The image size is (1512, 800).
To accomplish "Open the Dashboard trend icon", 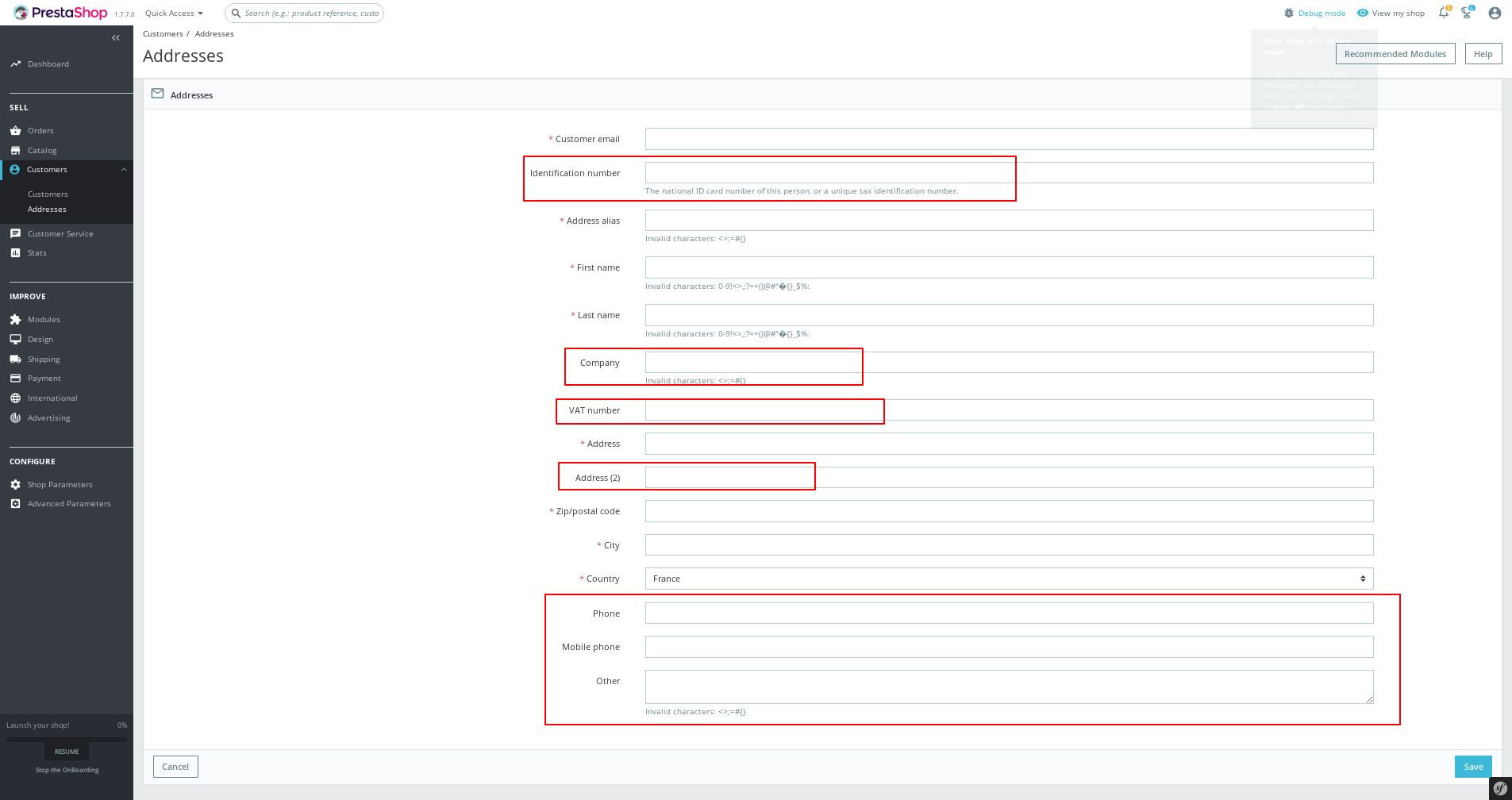I will point(15,63).
